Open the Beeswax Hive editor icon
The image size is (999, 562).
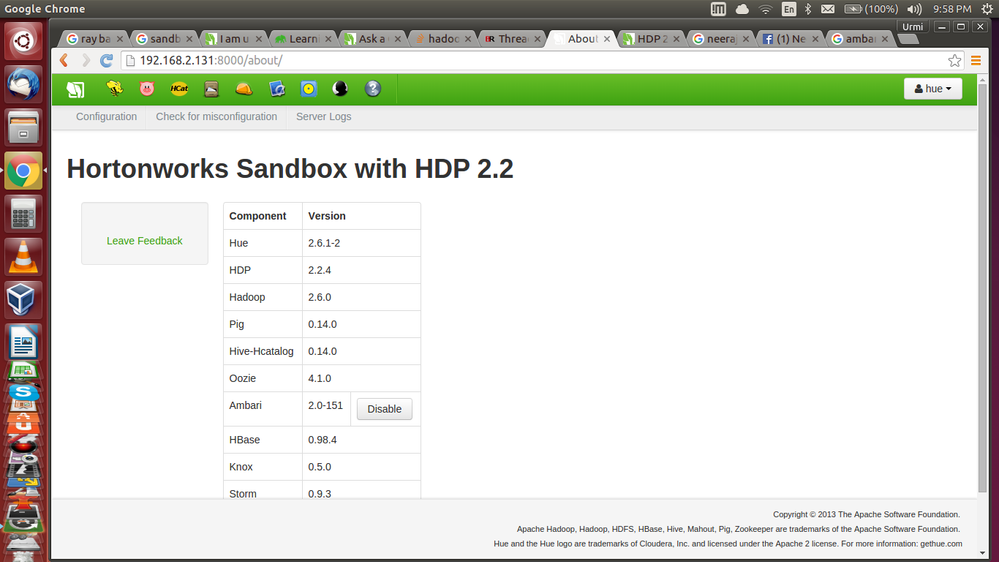point(115,89)
